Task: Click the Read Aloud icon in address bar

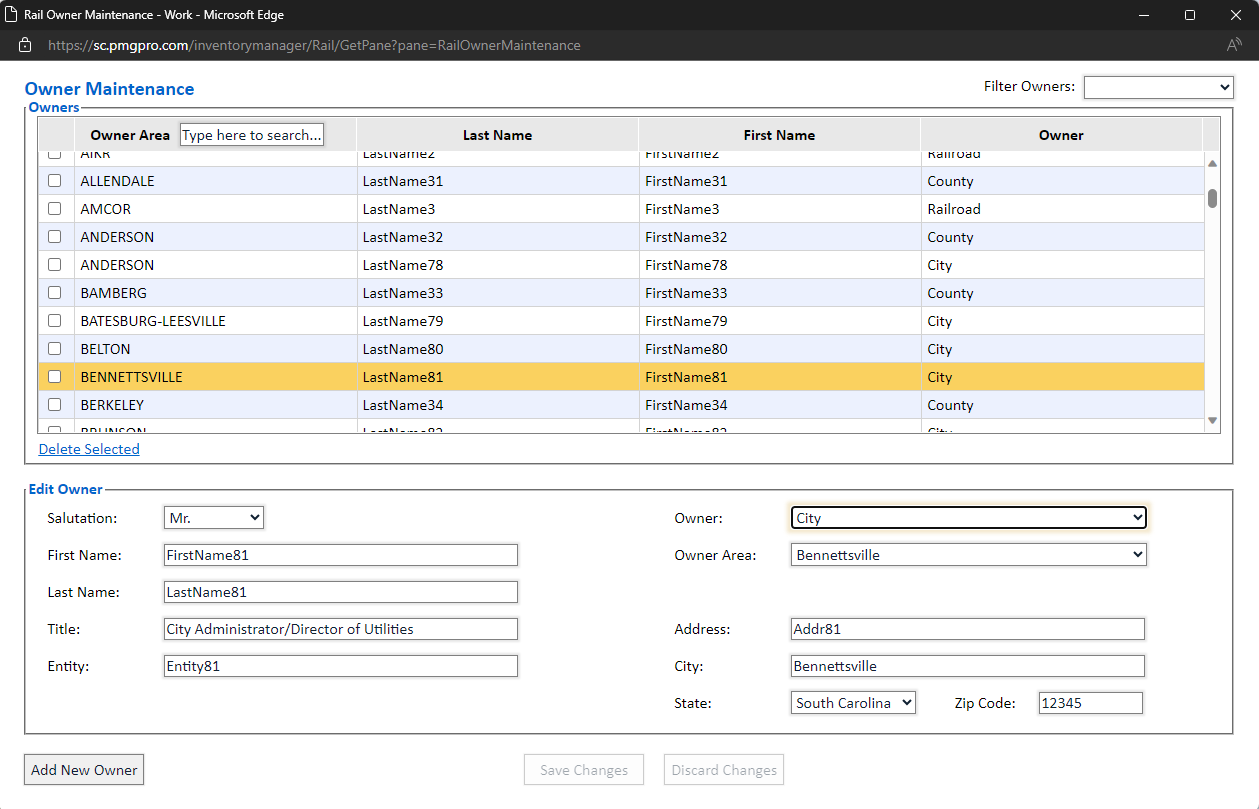Action: tap(1234, 45)
